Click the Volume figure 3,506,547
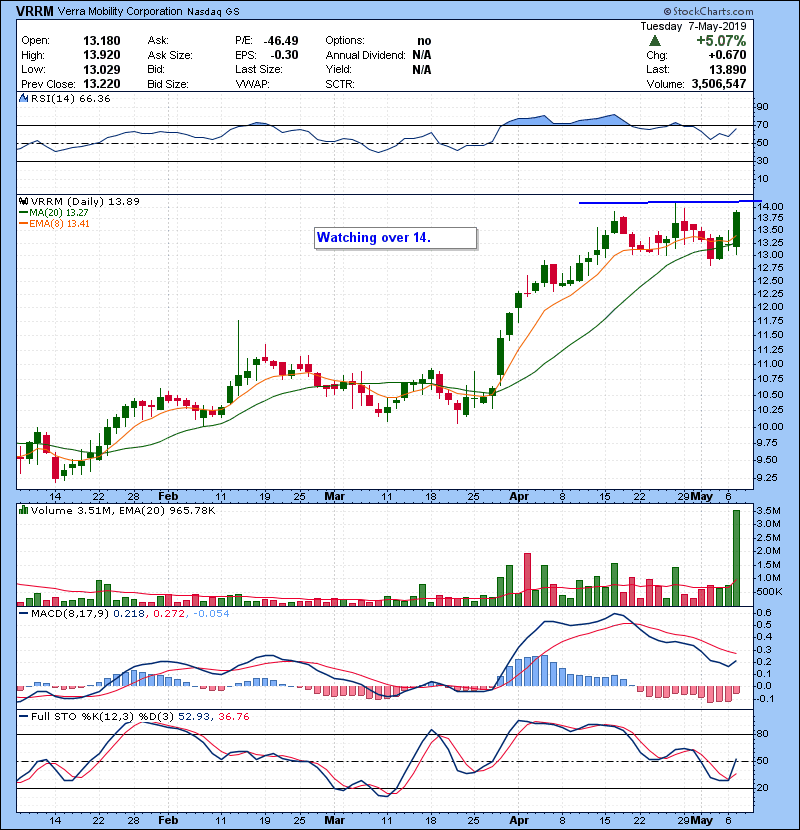 pos(718,84)
